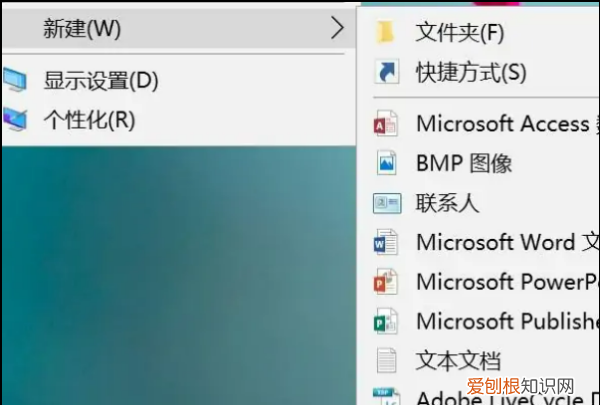Image resolution: width=600 pixels, height=405 pixels.
Task: Click the shortcut arrow icon
Action: point(386,71)
